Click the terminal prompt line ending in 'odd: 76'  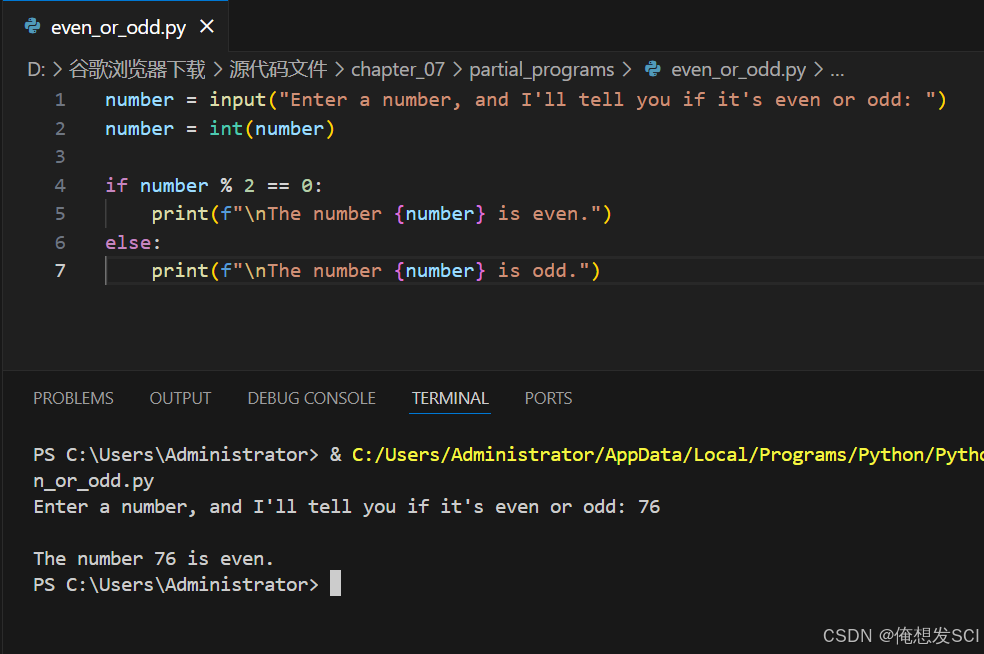click(x=346, y=507)
